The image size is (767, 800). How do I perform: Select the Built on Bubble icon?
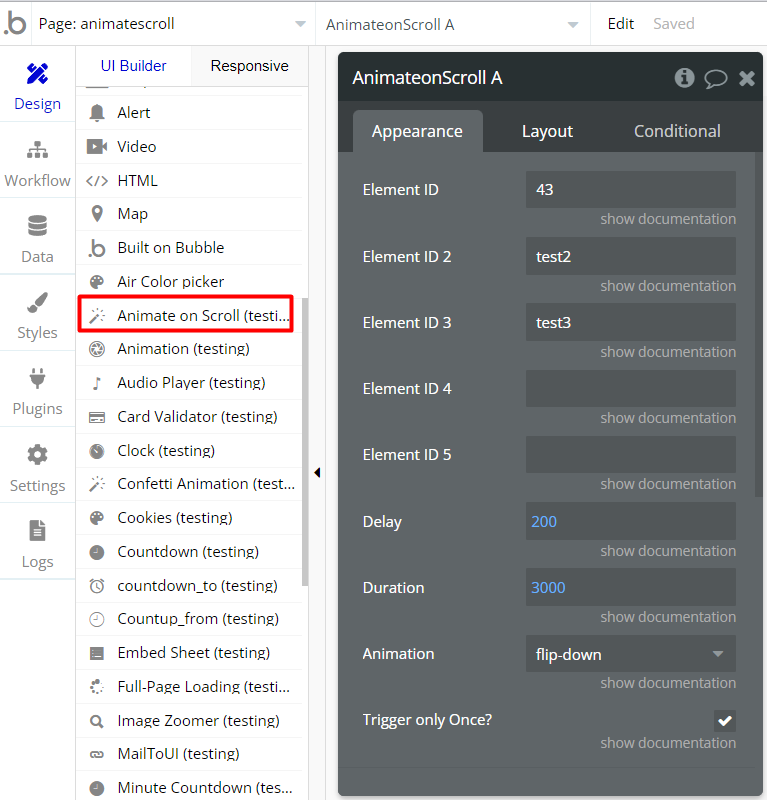tap(97, 248)
